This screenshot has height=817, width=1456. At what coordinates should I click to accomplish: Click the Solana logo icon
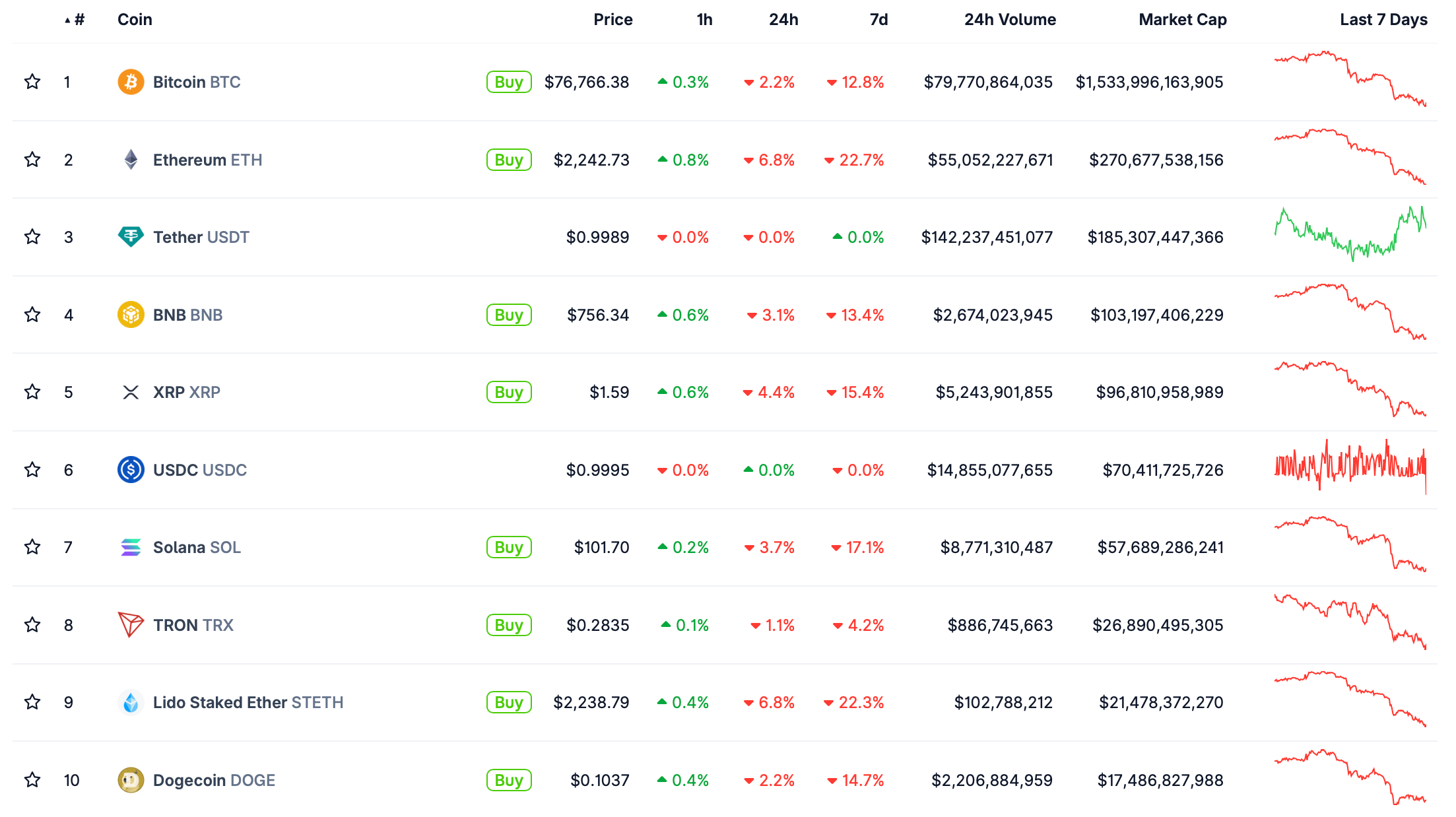point(131,547)
